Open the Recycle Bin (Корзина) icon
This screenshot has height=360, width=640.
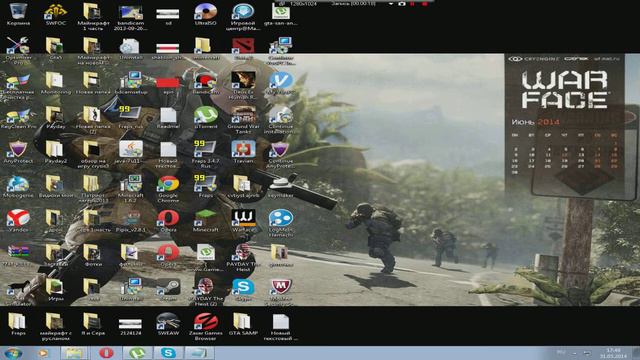18,14
